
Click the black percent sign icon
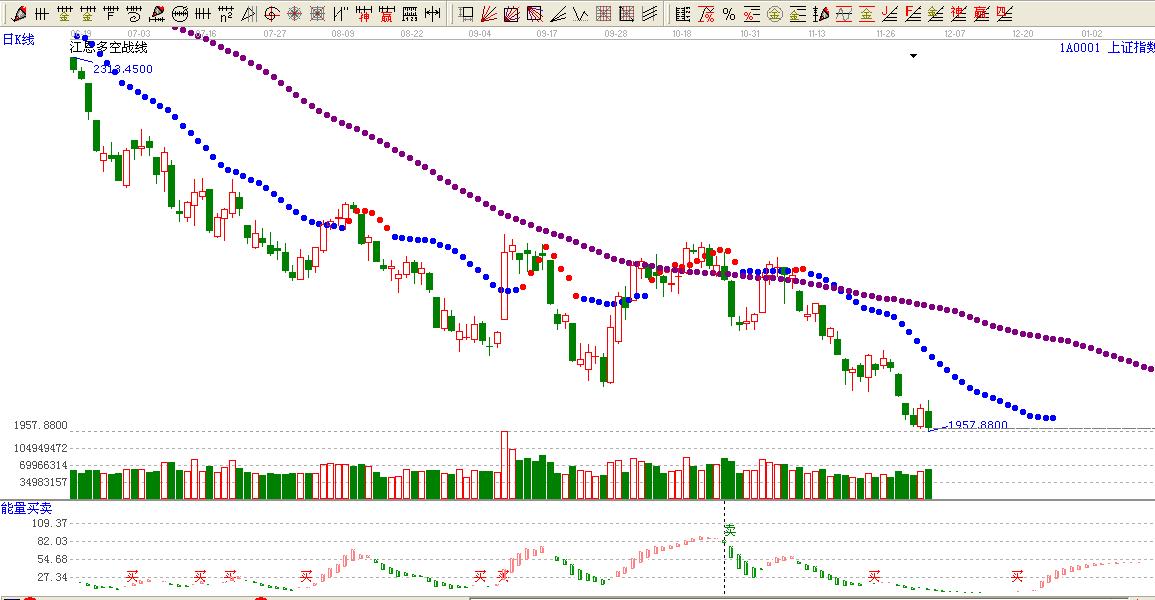pos(728,14)
